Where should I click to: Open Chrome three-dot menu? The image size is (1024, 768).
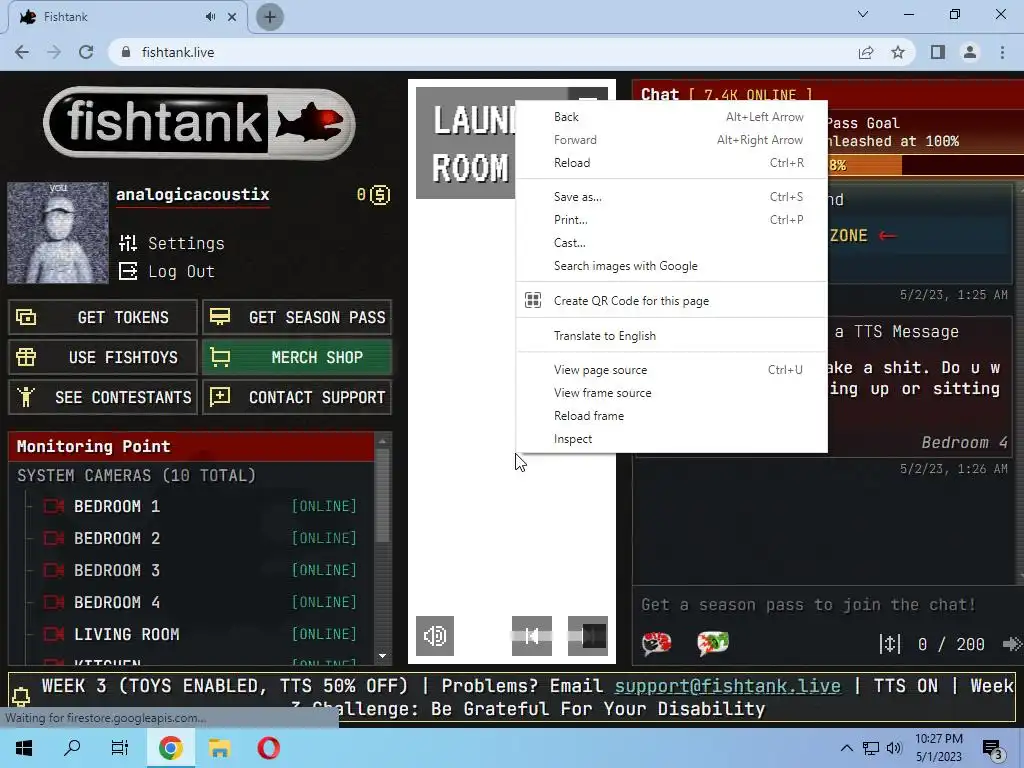[1002, 52]
